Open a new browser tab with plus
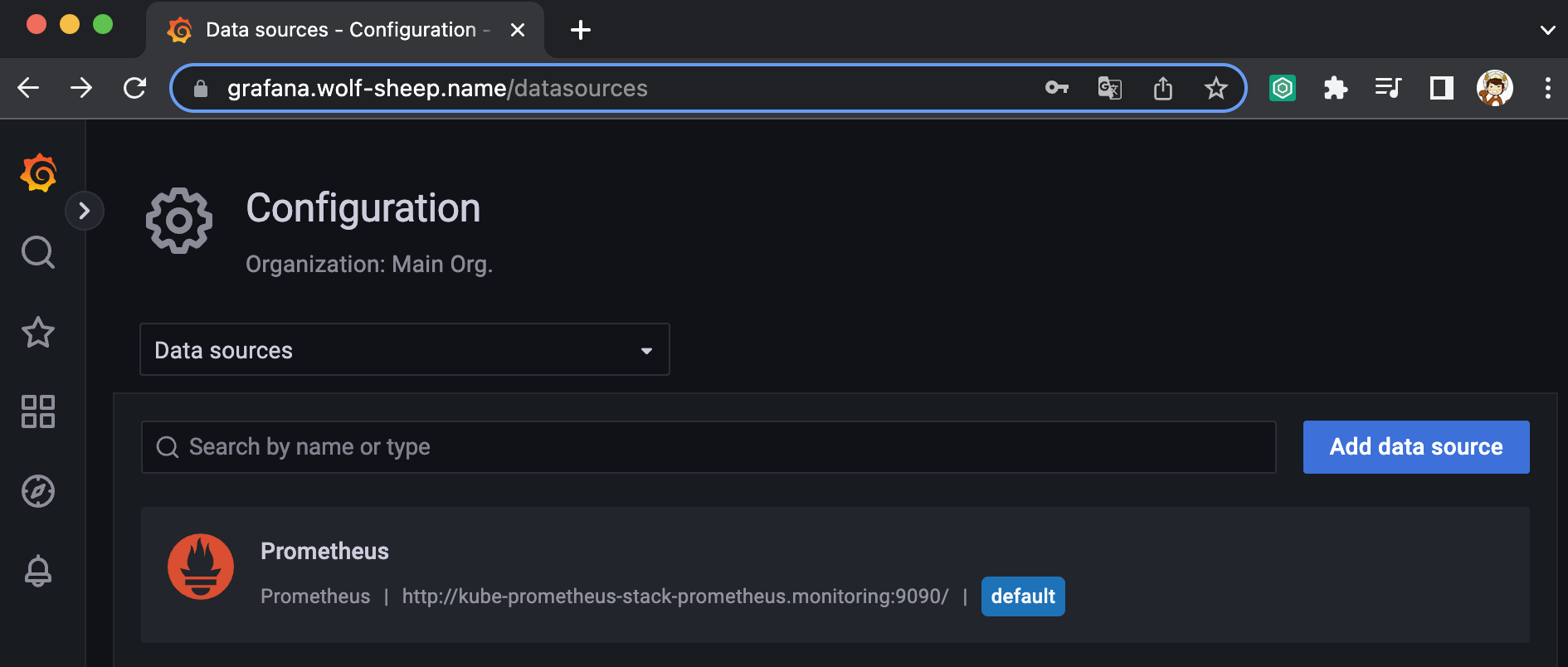Viewport: 1568px width, 667px height. (x=581, y=30)
